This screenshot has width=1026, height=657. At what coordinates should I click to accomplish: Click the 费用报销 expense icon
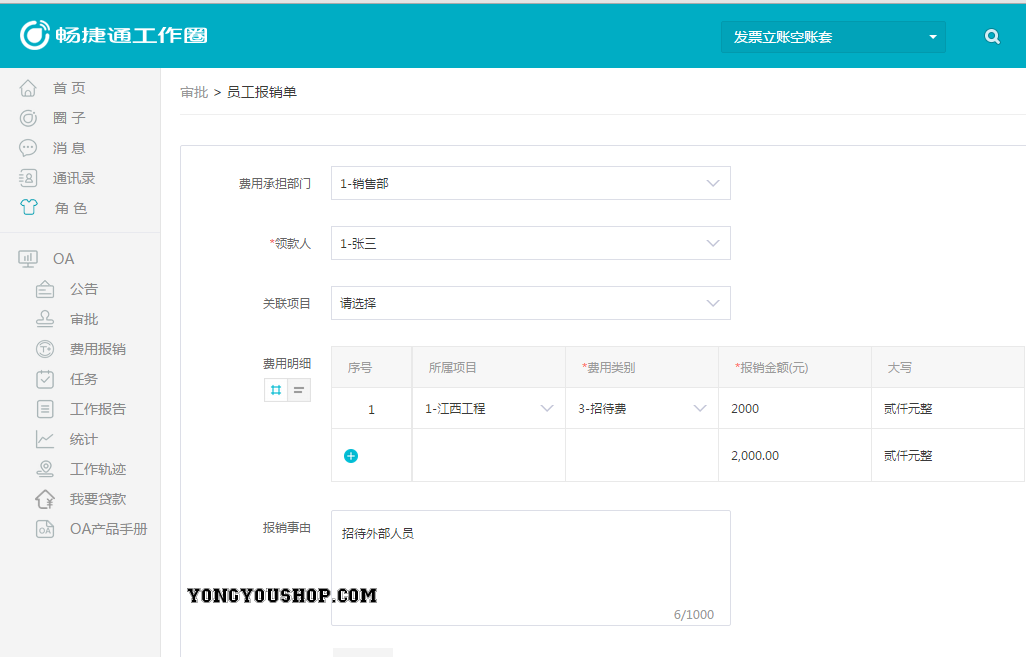point(44,349)
